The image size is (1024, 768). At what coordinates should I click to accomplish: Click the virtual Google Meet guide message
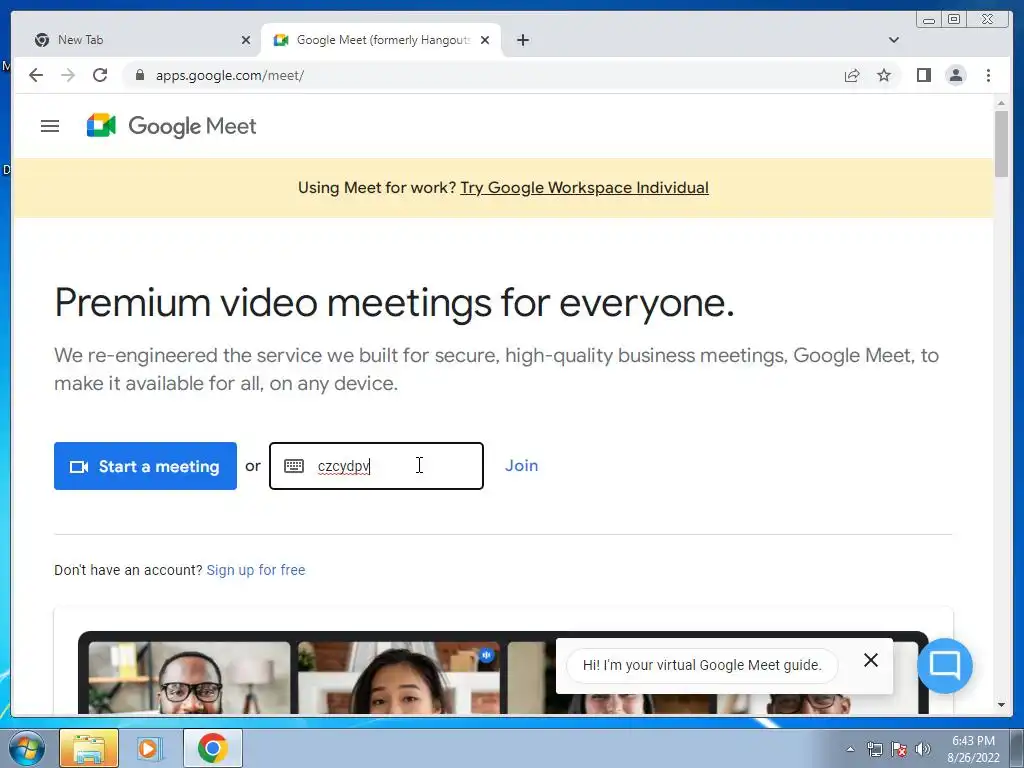(x=701, y=665)
